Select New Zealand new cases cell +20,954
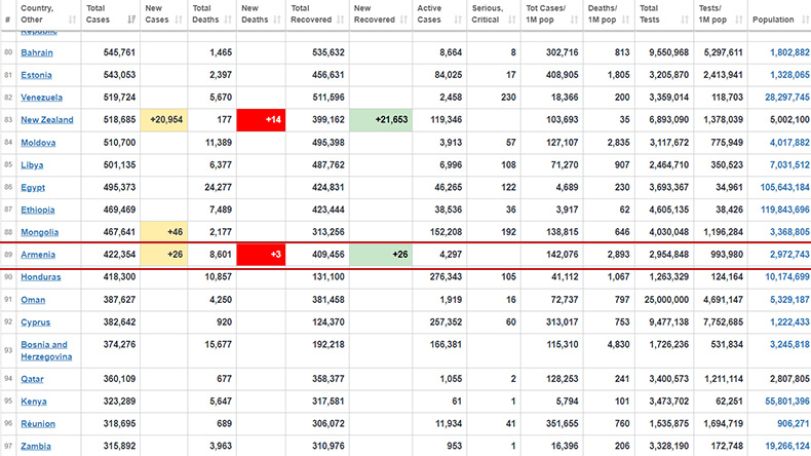This screenshot has width=811, height=456. tap(164, 120)
